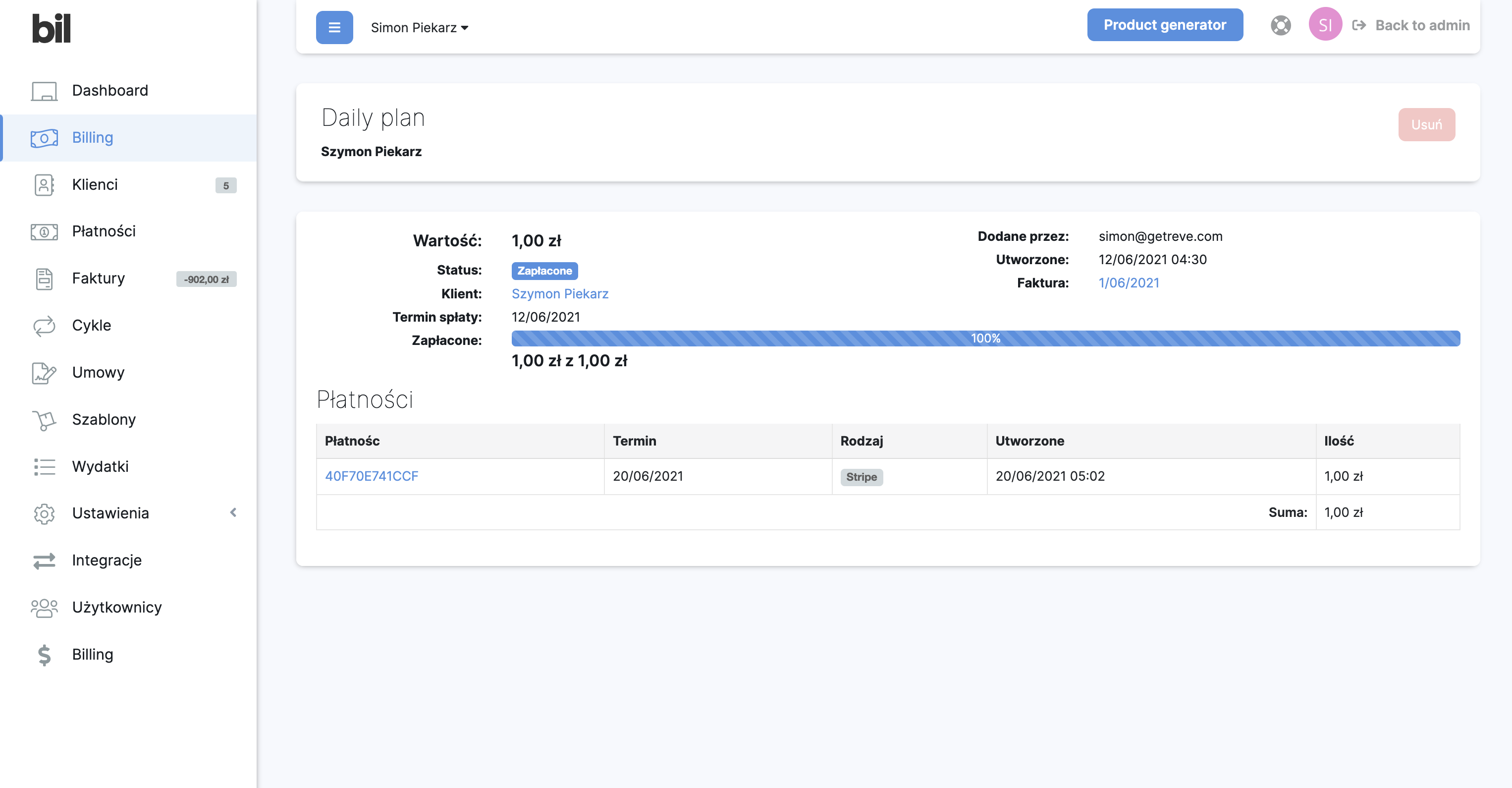Viewport: 1512px width, 788px height.
Task: Open the Simon Piekarz account dropdown
Action: [x=419, y=28]
